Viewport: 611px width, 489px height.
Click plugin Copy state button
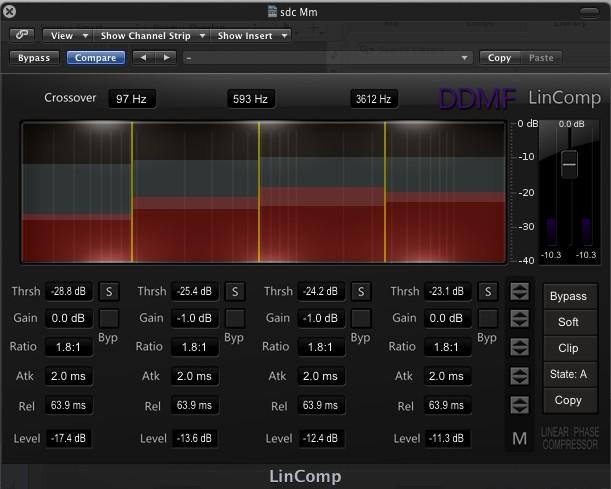click(x=569, y=400)
